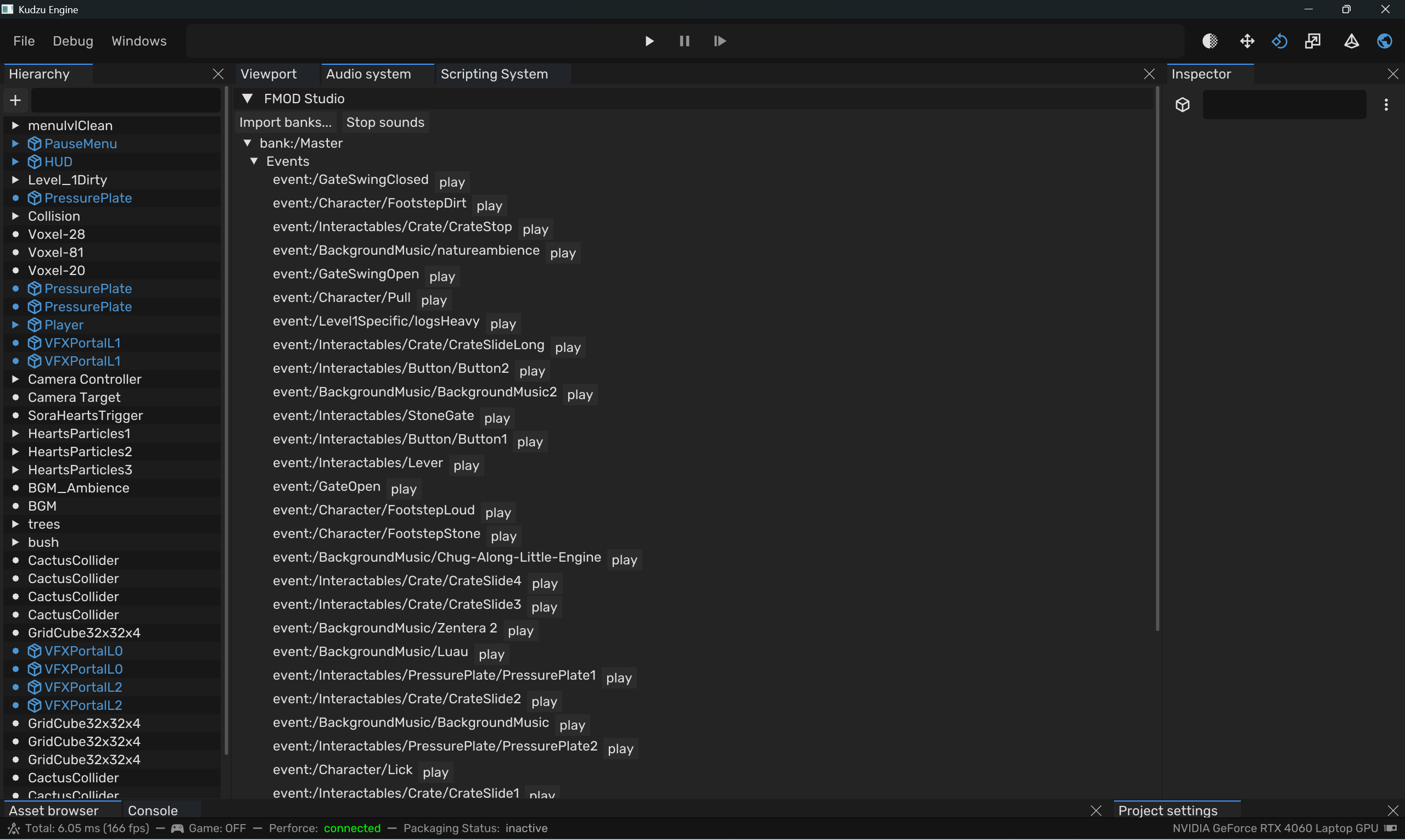Toggle the shading mode half-circle icon
The image size is (1405, 840).
1210,41
